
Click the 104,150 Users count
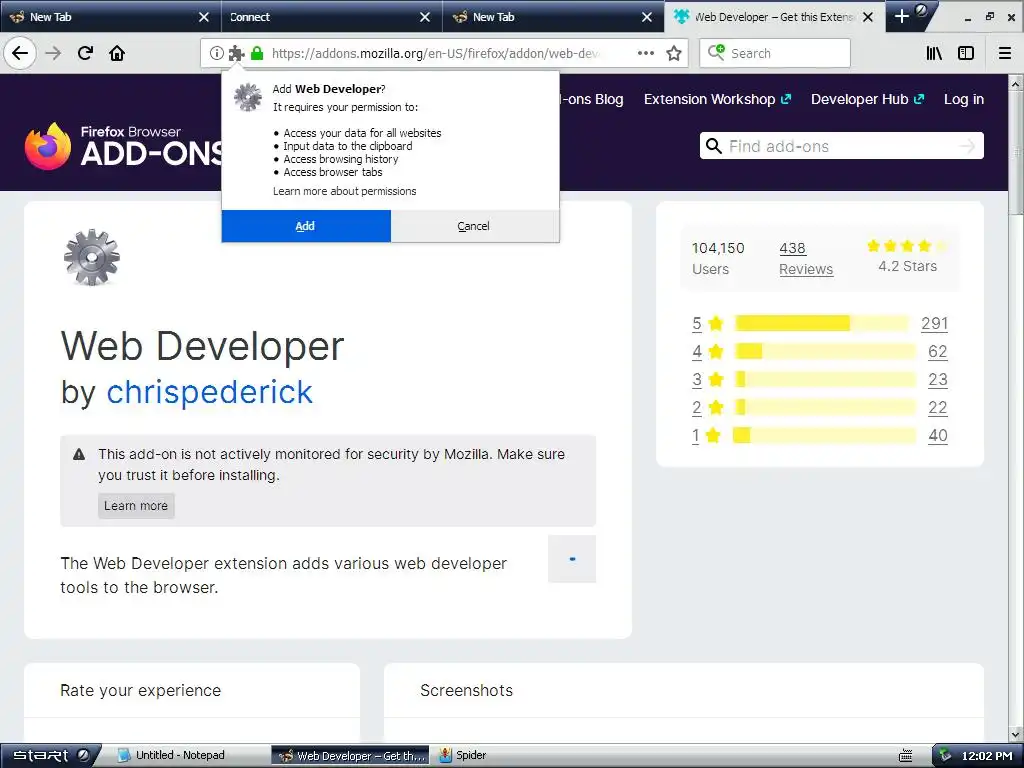pyautogui.click(x=718, y=259)
